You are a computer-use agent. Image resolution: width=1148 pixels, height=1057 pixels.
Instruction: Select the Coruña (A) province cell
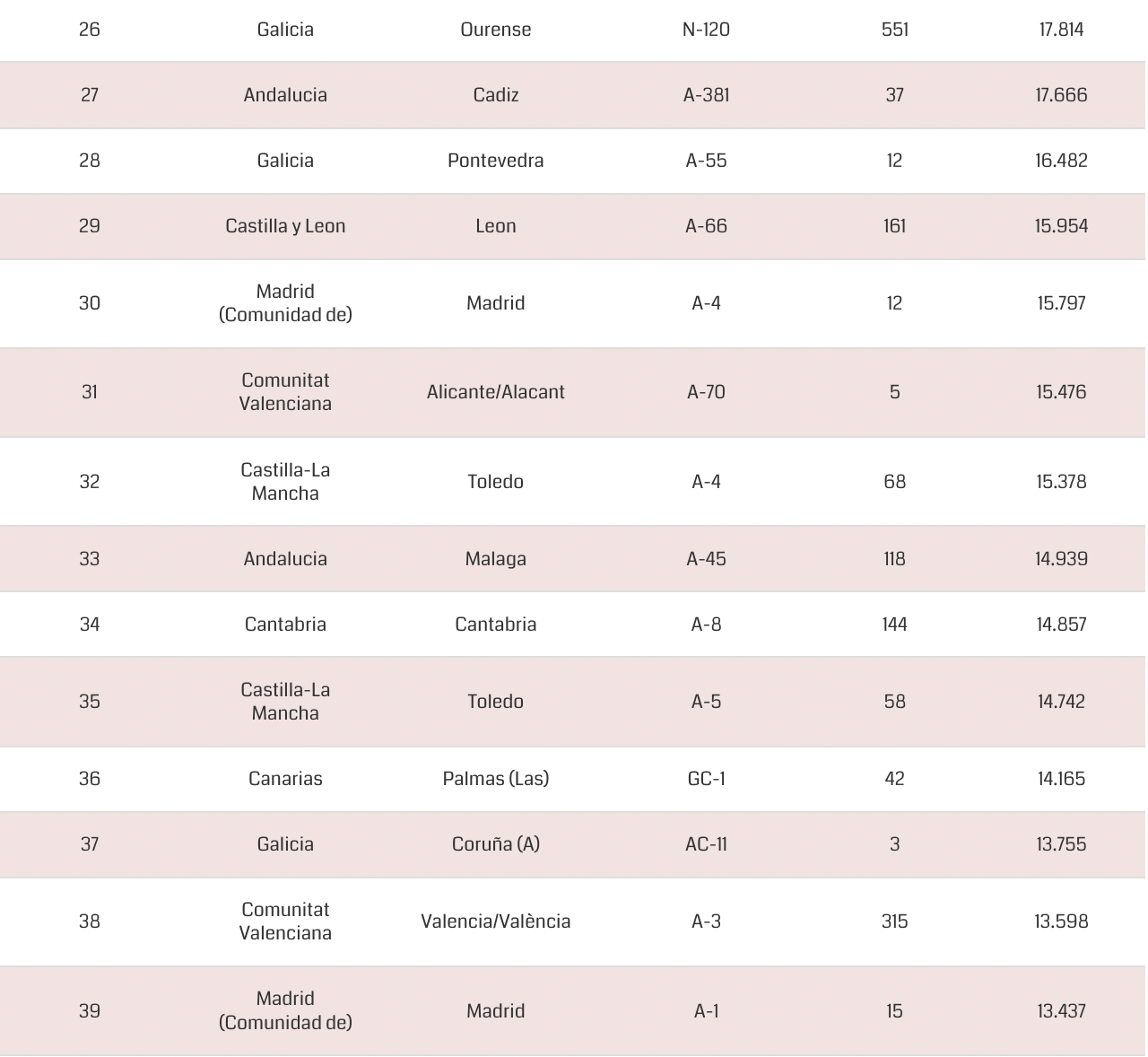tap(495, 844)
